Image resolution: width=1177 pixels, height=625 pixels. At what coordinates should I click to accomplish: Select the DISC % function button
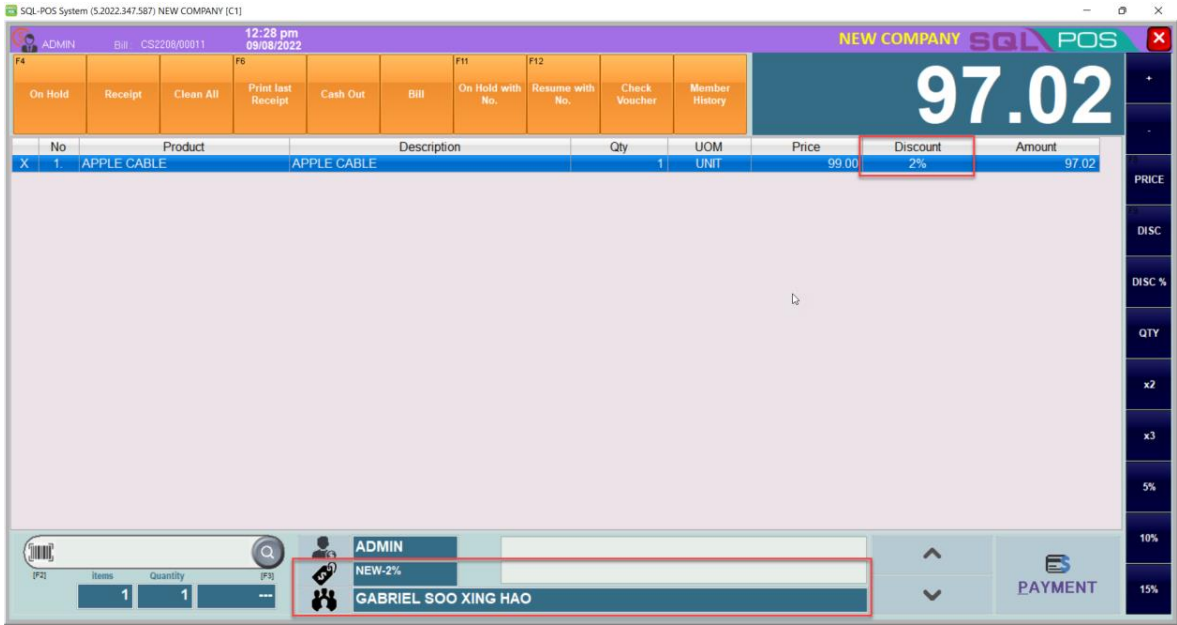tap(1149, 282)
